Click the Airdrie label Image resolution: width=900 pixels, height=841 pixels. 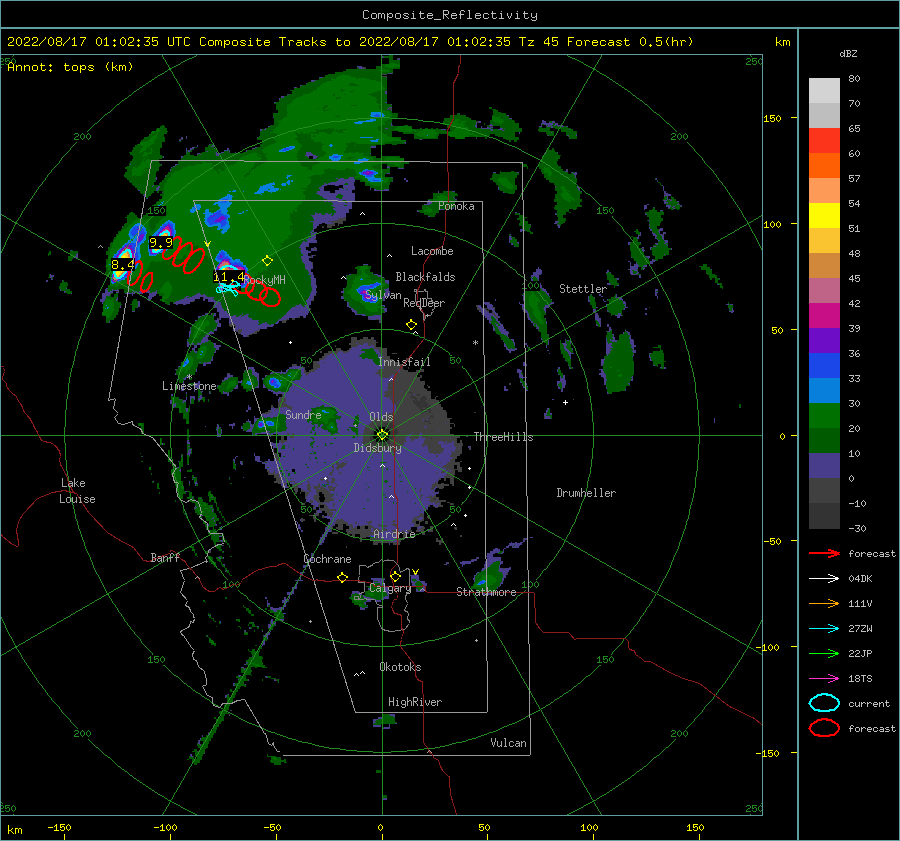click(x=394, y=534)
